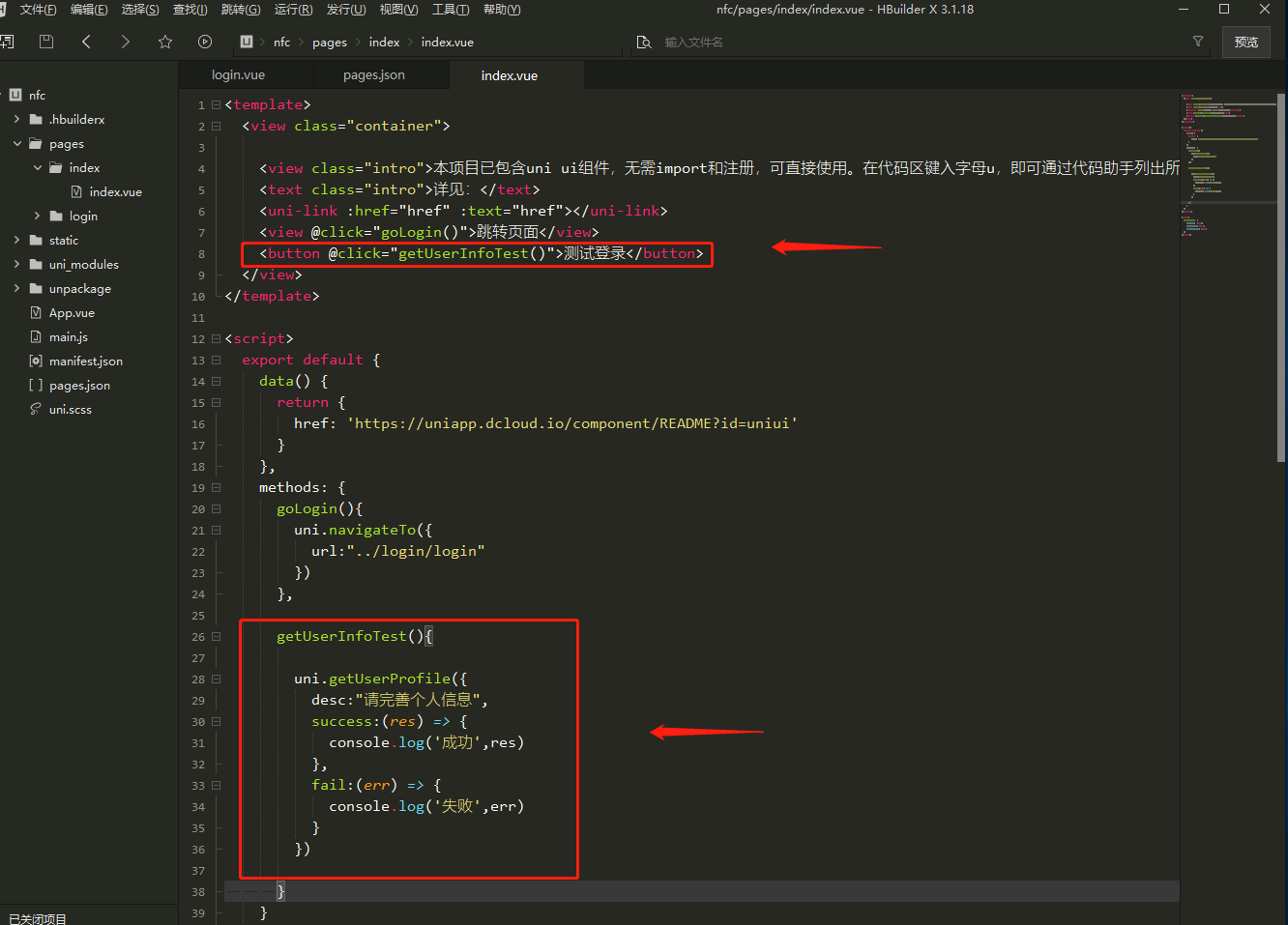The width and height of the screenshot is (1288, 925).
Task: Open manifest.json in project tree
Action: 85,361
